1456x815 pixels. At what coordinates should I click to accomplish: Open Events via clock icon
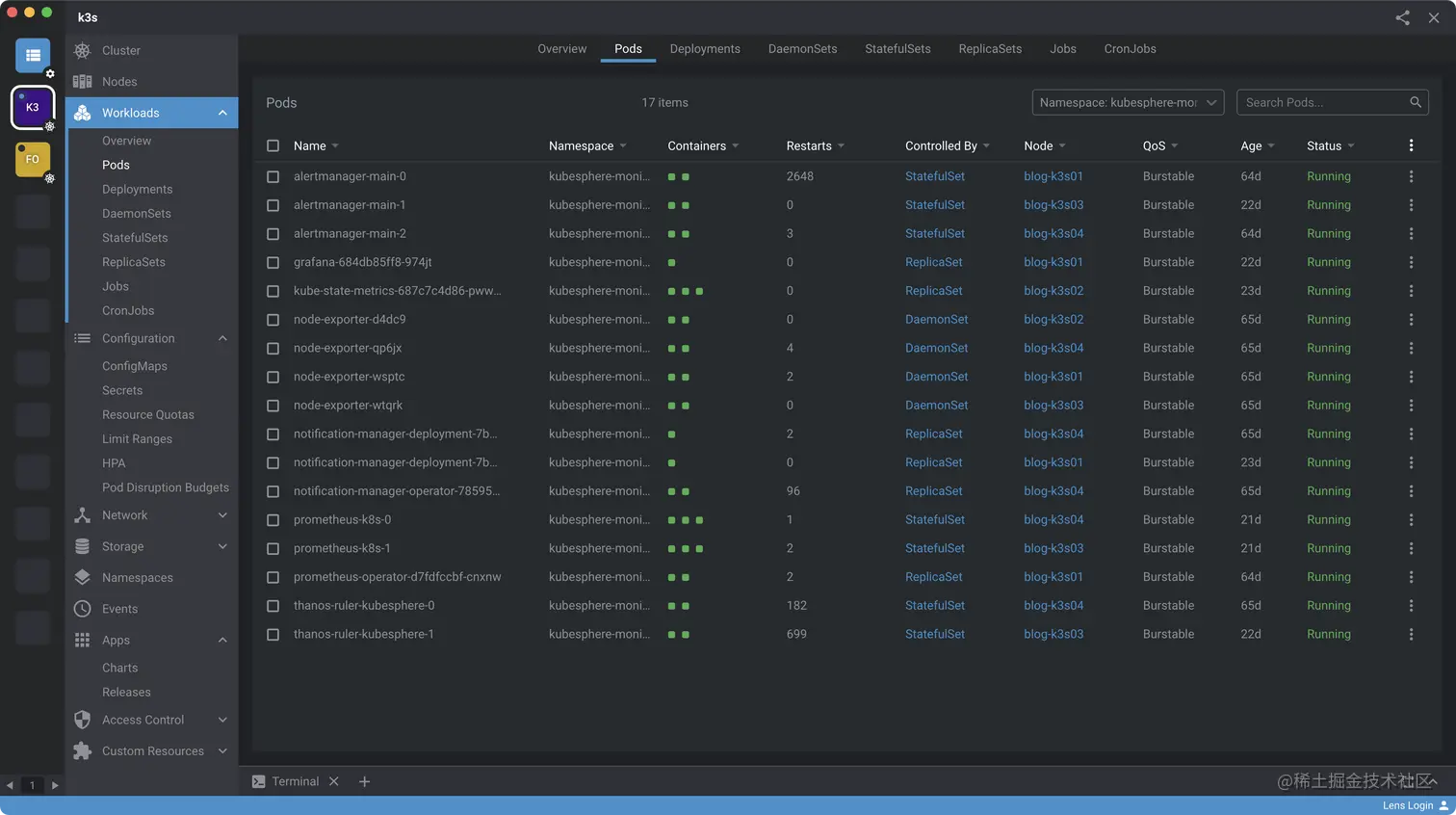click(83, 609)
